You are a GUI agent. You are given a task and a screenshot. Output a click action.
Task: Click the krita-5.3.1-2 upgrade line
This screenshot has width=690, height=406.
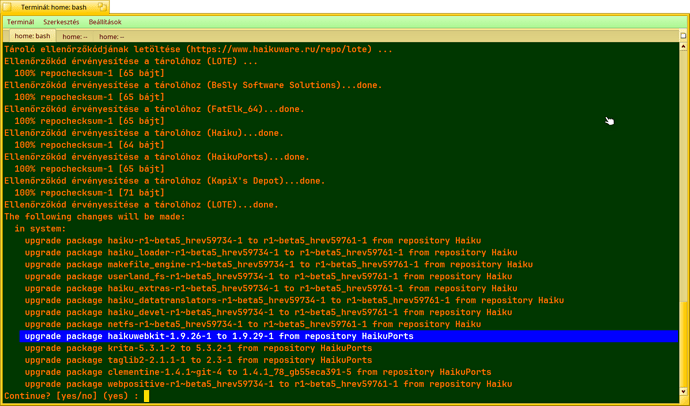pos(198,348)
